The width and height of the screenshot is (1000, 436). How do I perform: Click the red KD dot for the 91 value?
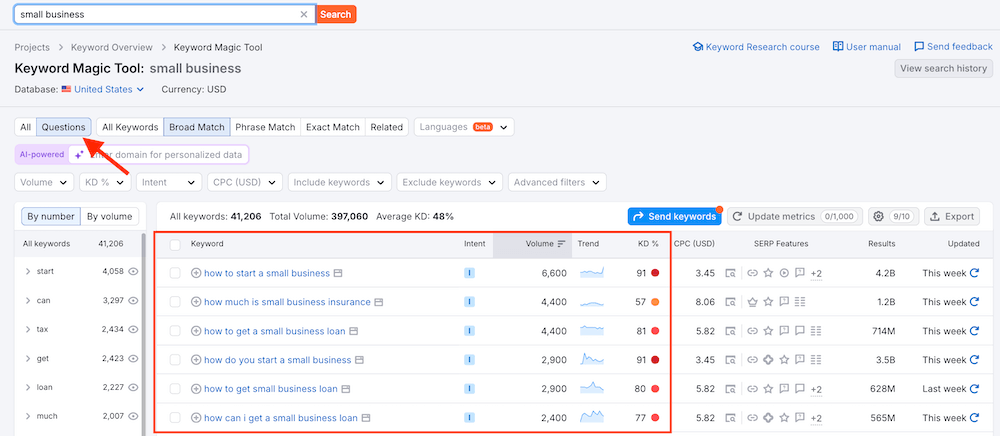click(x=655, y=273)
